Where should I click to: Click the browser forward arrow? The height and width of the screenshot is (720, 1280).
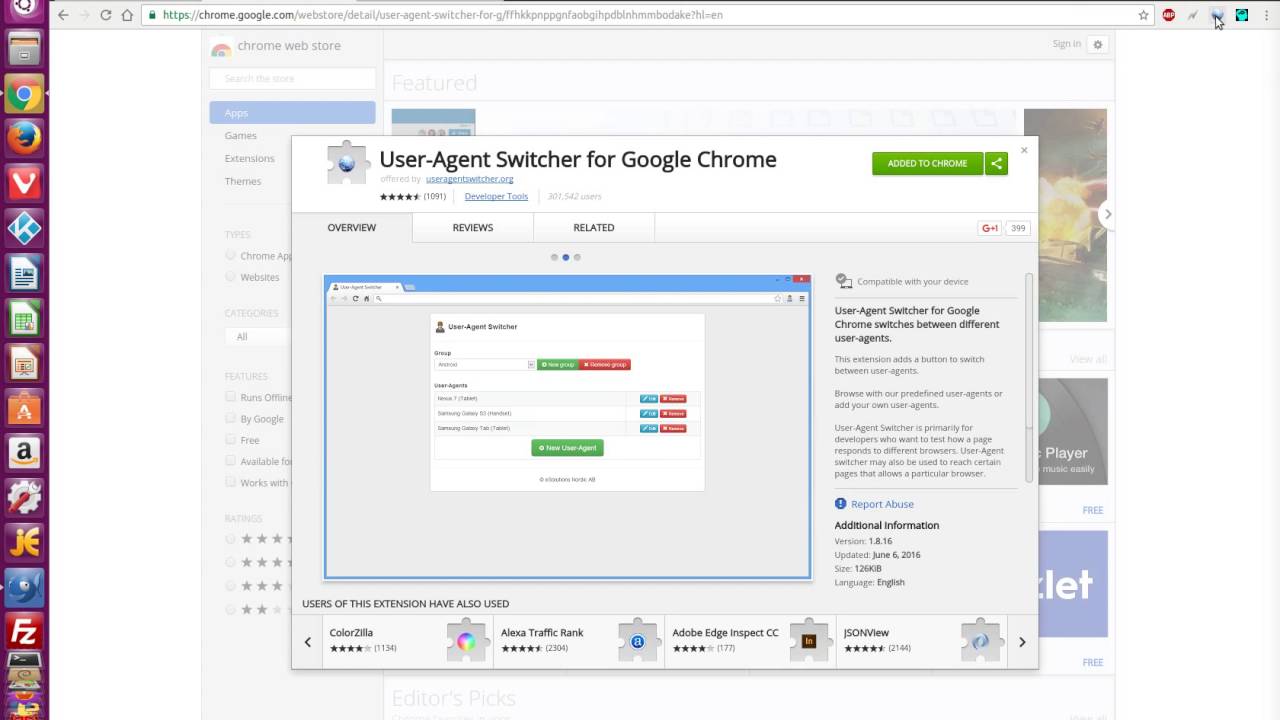click(x=84, y=15)
